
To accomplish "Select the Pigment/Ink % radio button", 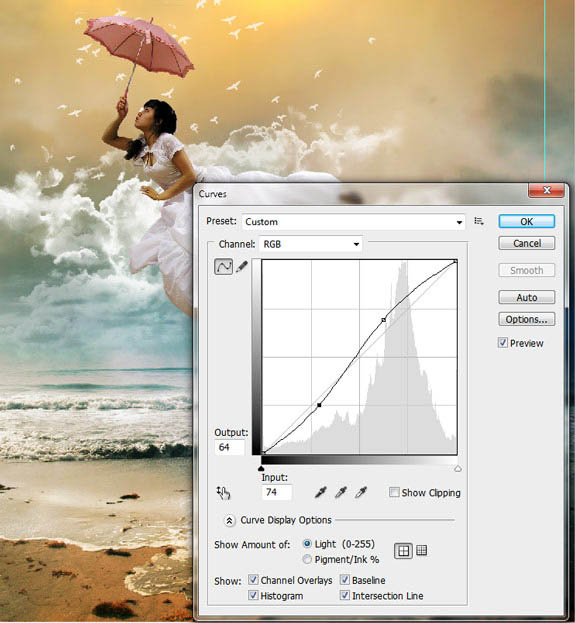I will coord(307,559).
